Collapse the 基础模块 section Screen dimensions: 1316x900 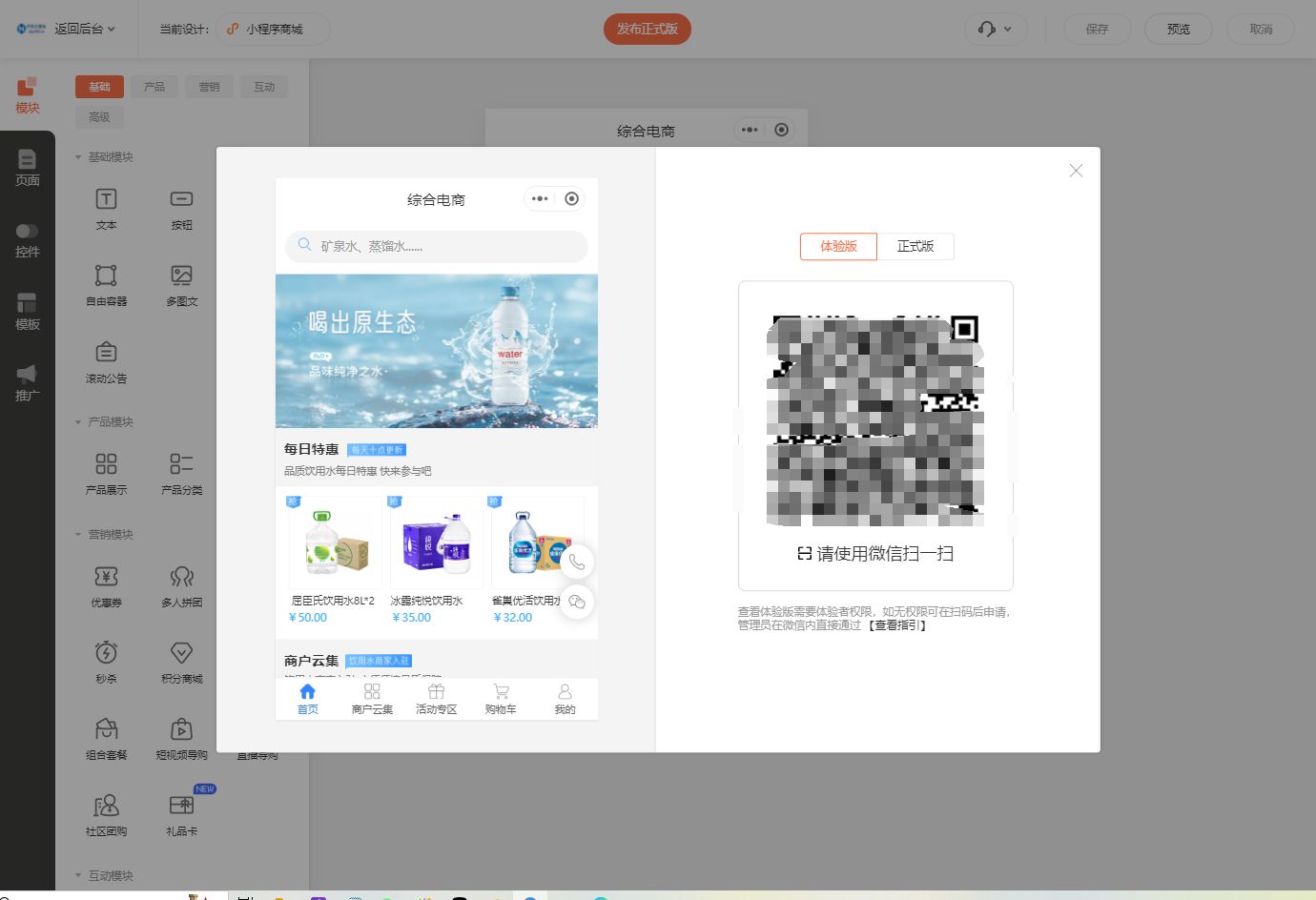click(x=104, y=156)
